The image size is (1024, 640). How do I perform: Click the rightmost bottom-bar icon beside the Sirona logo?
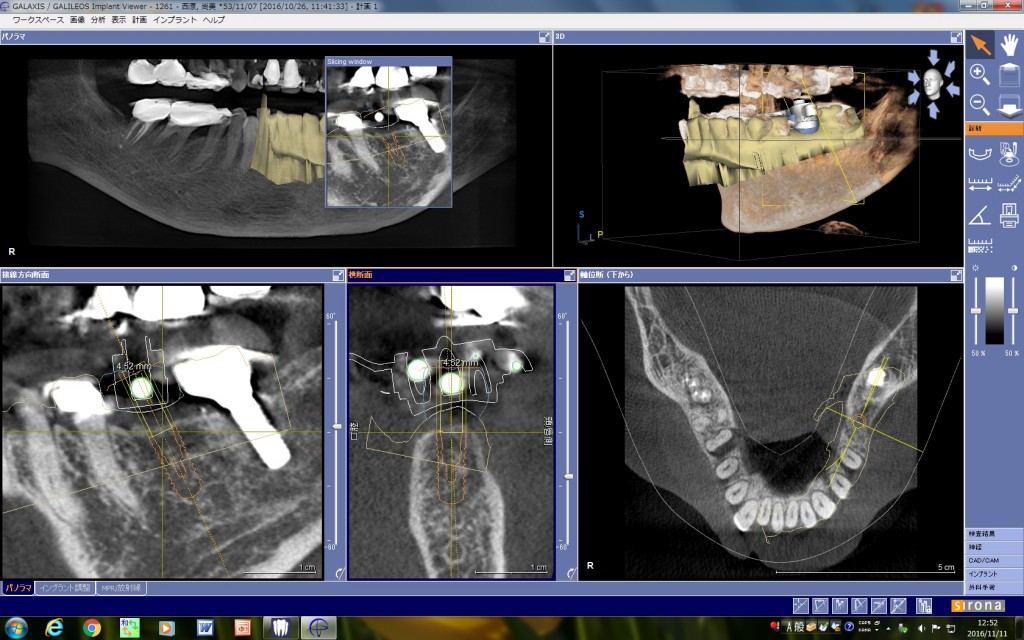click(x=923, y=606)
